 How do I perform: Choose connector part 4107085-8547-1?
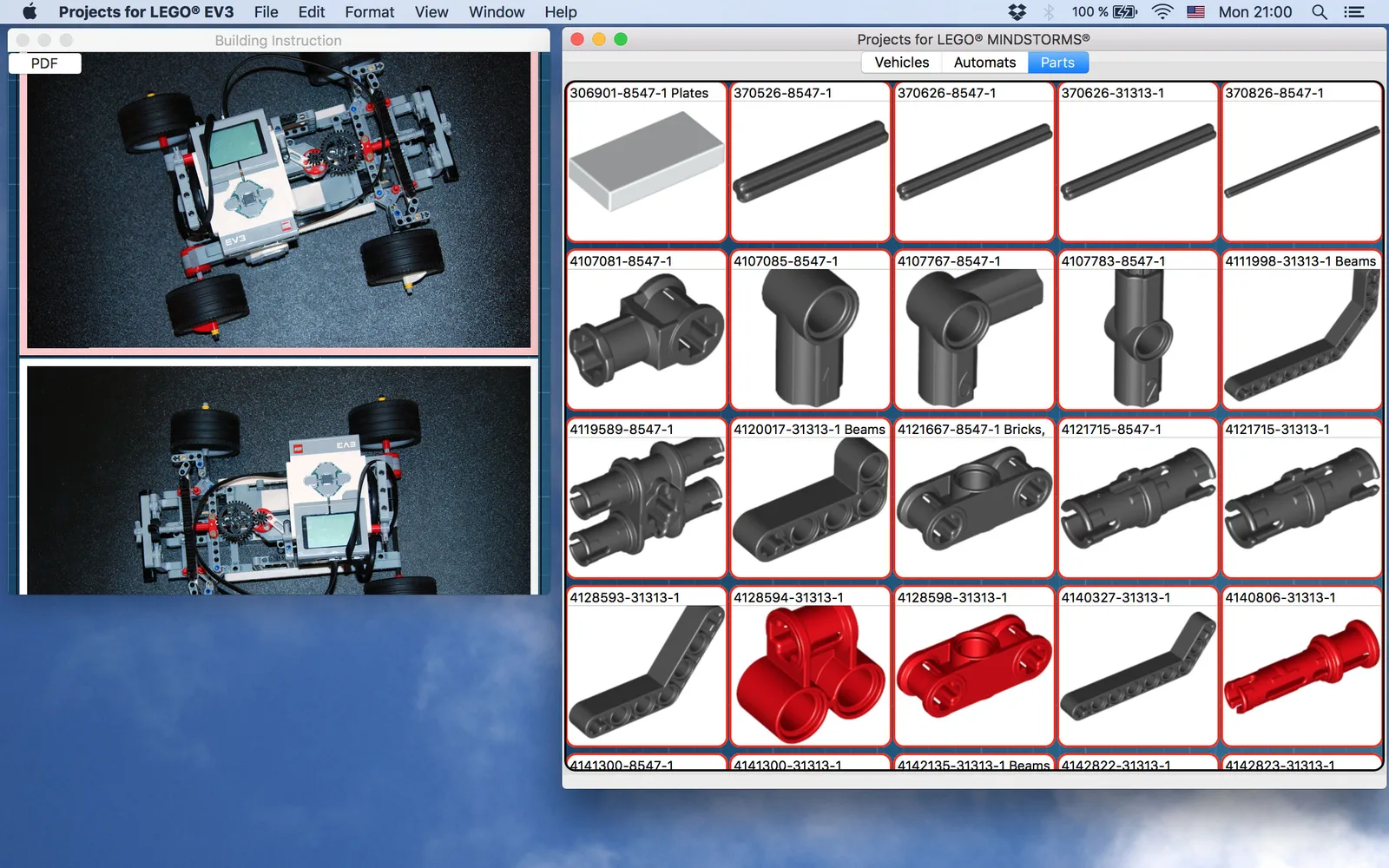point(810,330)
